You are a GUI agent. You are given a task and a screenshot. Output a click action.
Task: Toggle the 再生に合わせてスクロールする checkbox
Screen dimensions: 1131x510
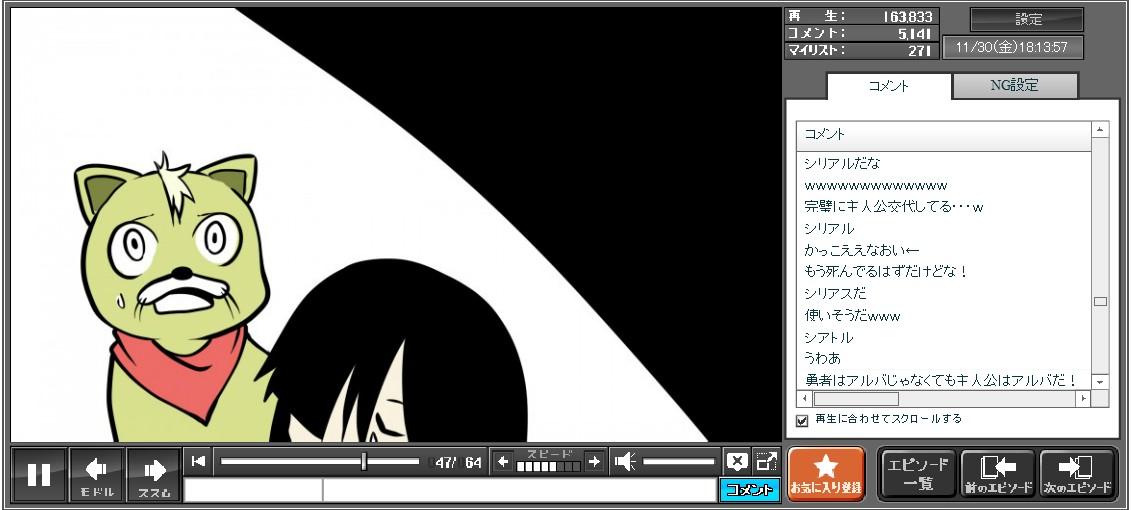(802, 420)
